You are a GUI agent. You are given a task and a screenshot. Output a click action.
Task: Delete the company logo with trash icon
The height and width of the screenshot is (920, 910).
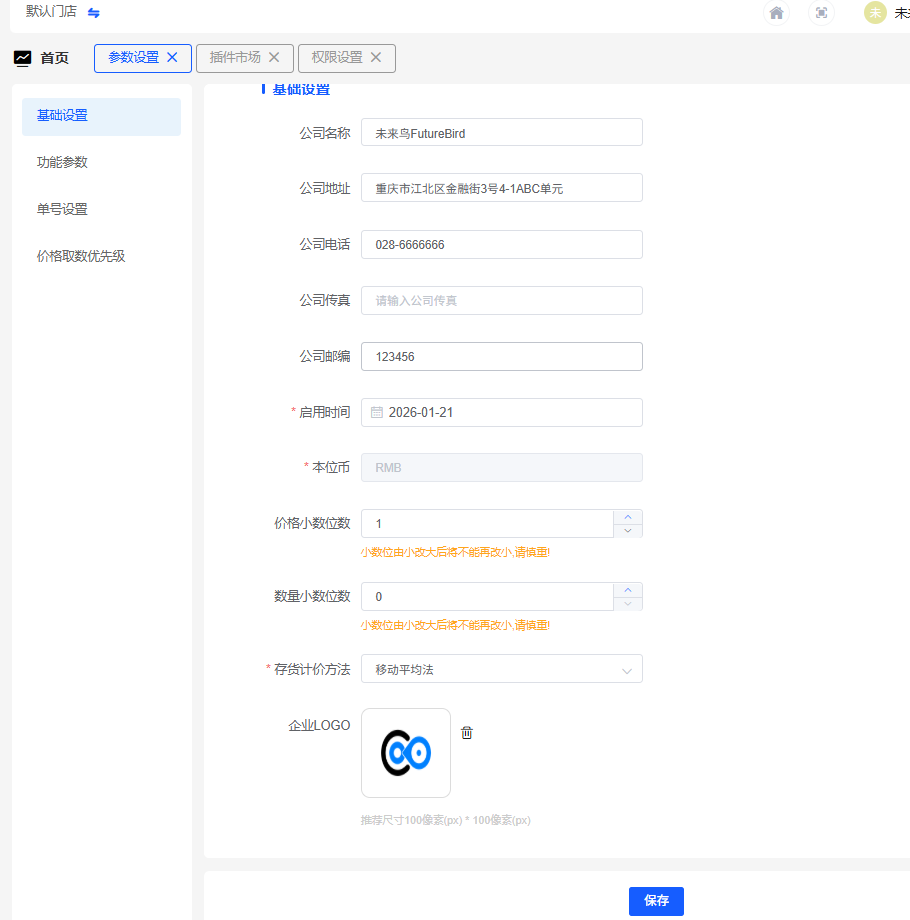[x=467, y=733]
